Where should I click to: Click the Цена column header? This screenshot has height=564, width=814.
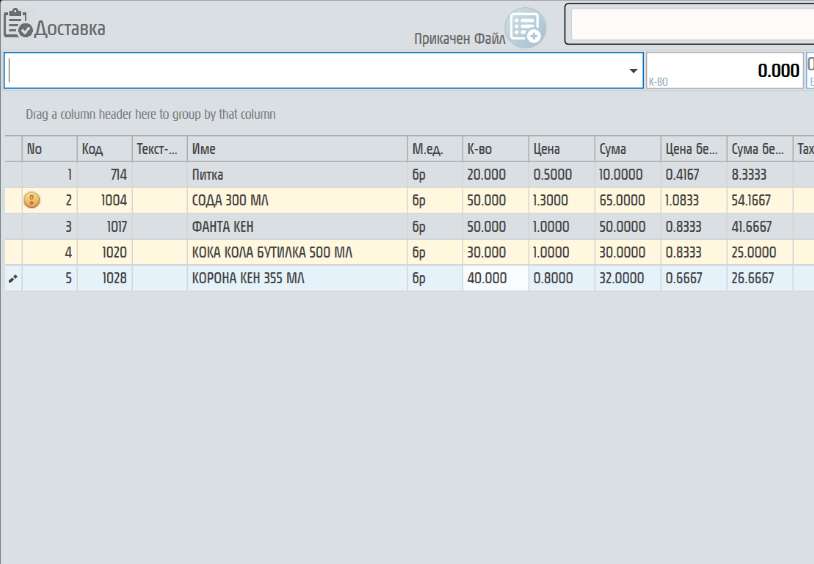pyautogui.click(x=561, y=150)
